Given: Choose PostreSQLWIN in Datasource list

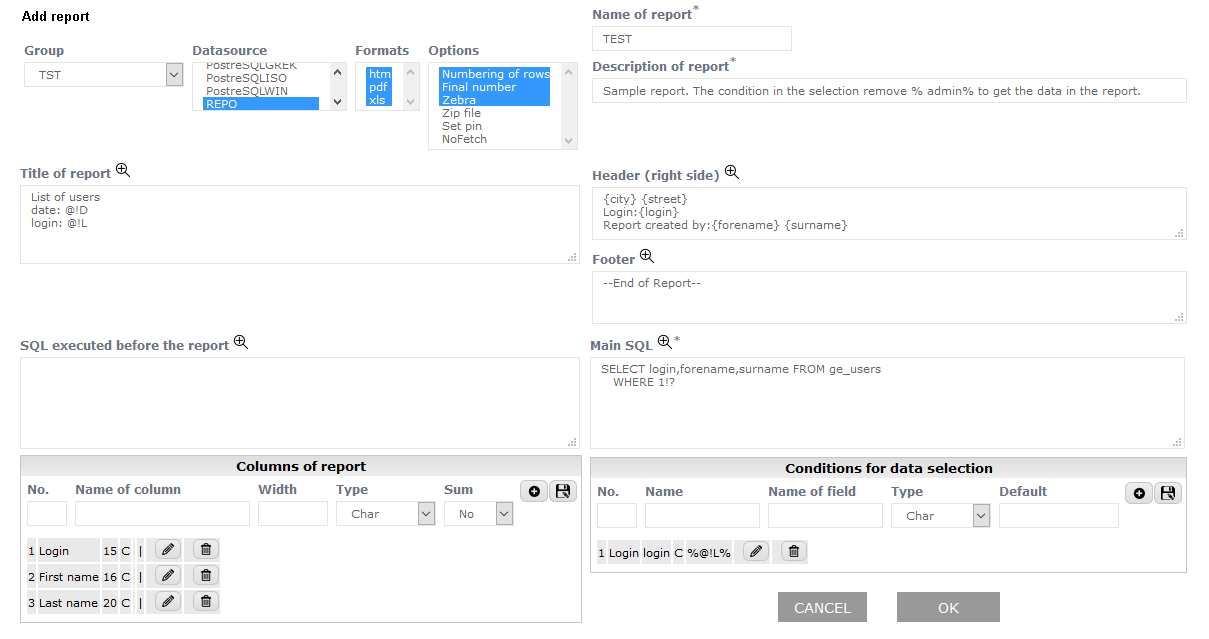Looking at the screenshot, I should coord(245,91).
